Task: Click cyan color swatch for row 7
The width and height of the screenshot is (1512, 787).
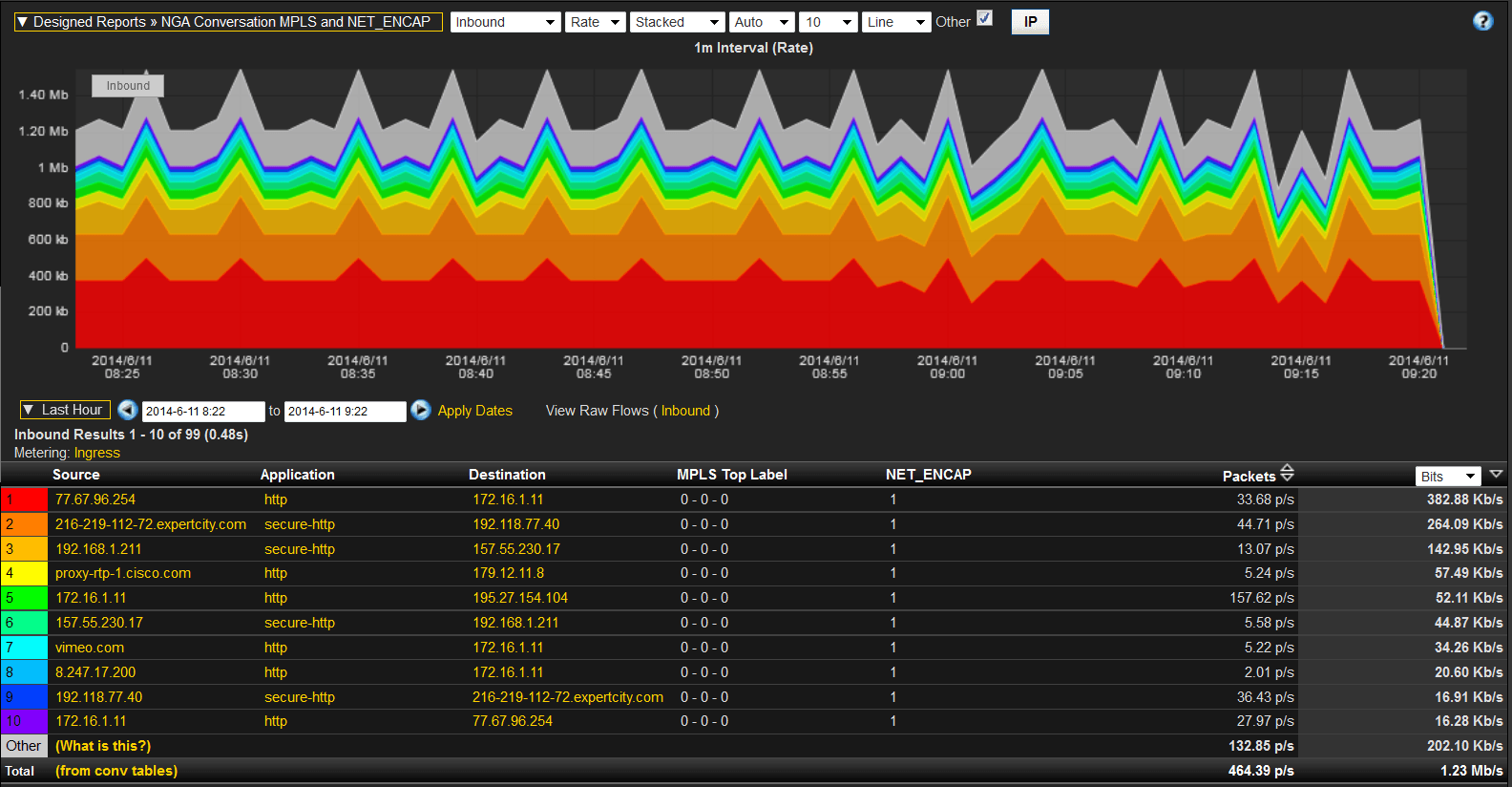Action: pos(25,648)
